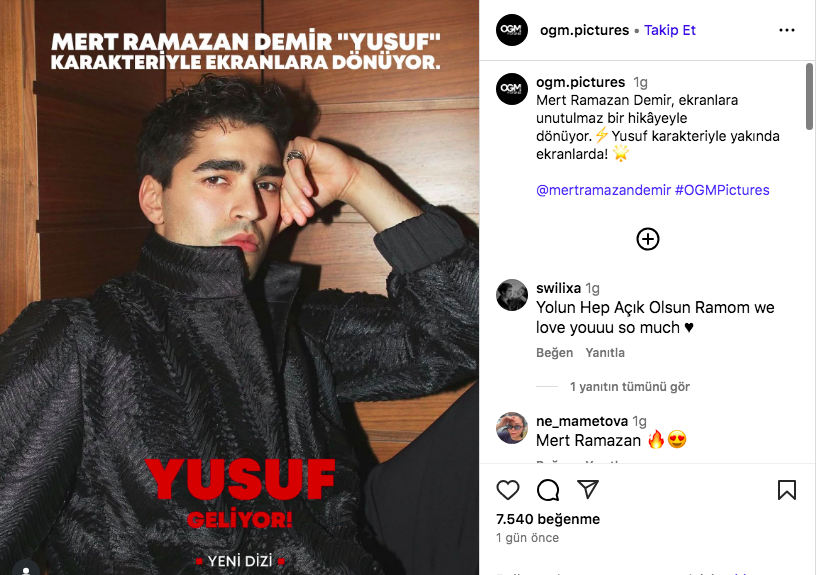Screen dimensions: 817x575
Task: Click the comments panel scrollbar
Action: pyautogui.click(x=809, y=96)
